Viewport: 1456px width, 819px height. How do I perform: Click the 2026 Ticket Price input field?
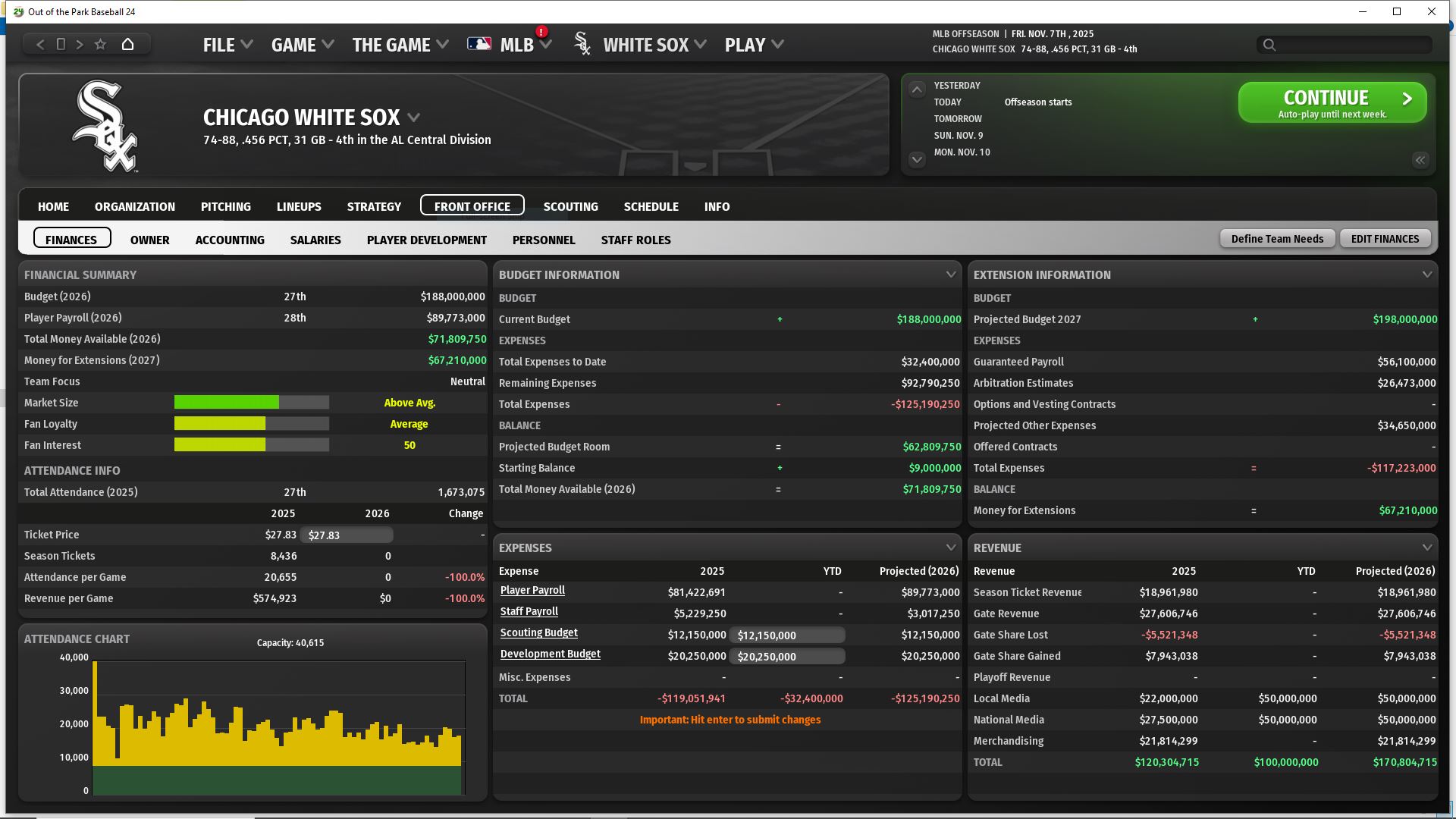(x=347, y=535)
